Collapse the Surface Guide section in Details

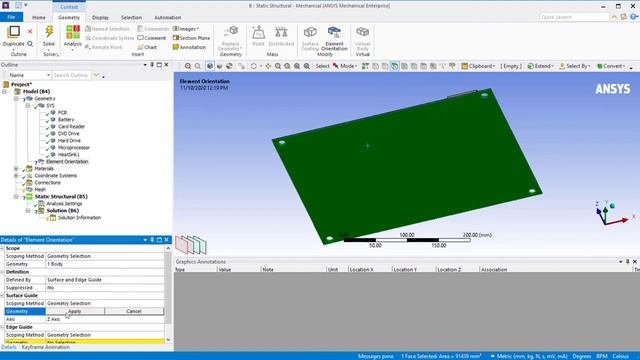click(2, 296)
